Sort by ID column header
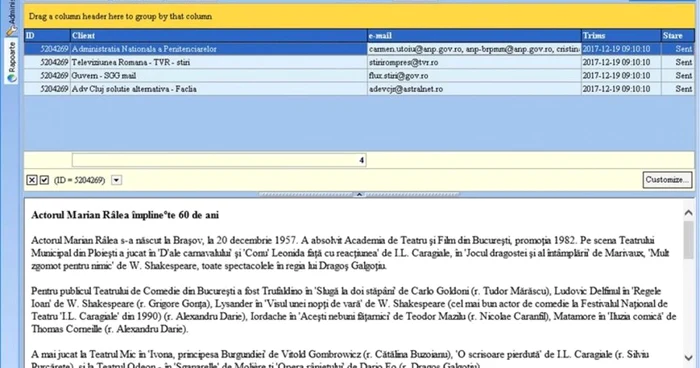This screenshot has height=368, width=700. tap(47, 35)
